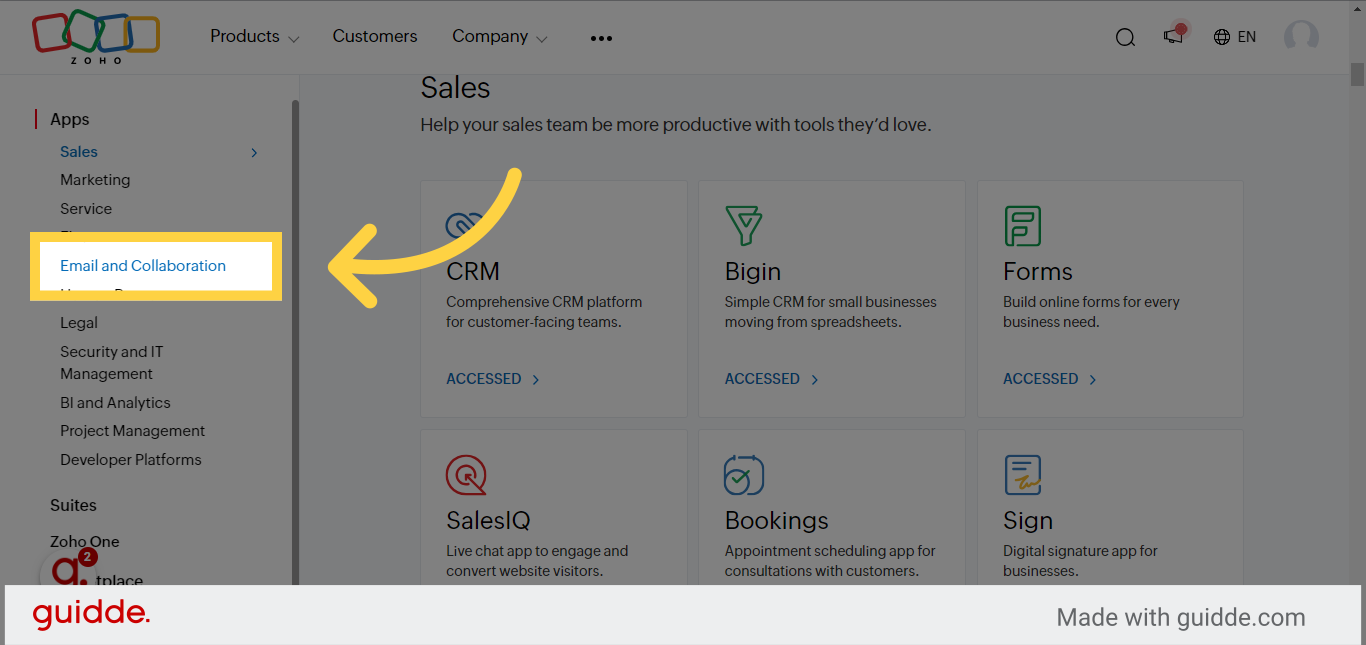Open Project Management category
This screenshot has height=645, width=1366.
click(132, 431)
